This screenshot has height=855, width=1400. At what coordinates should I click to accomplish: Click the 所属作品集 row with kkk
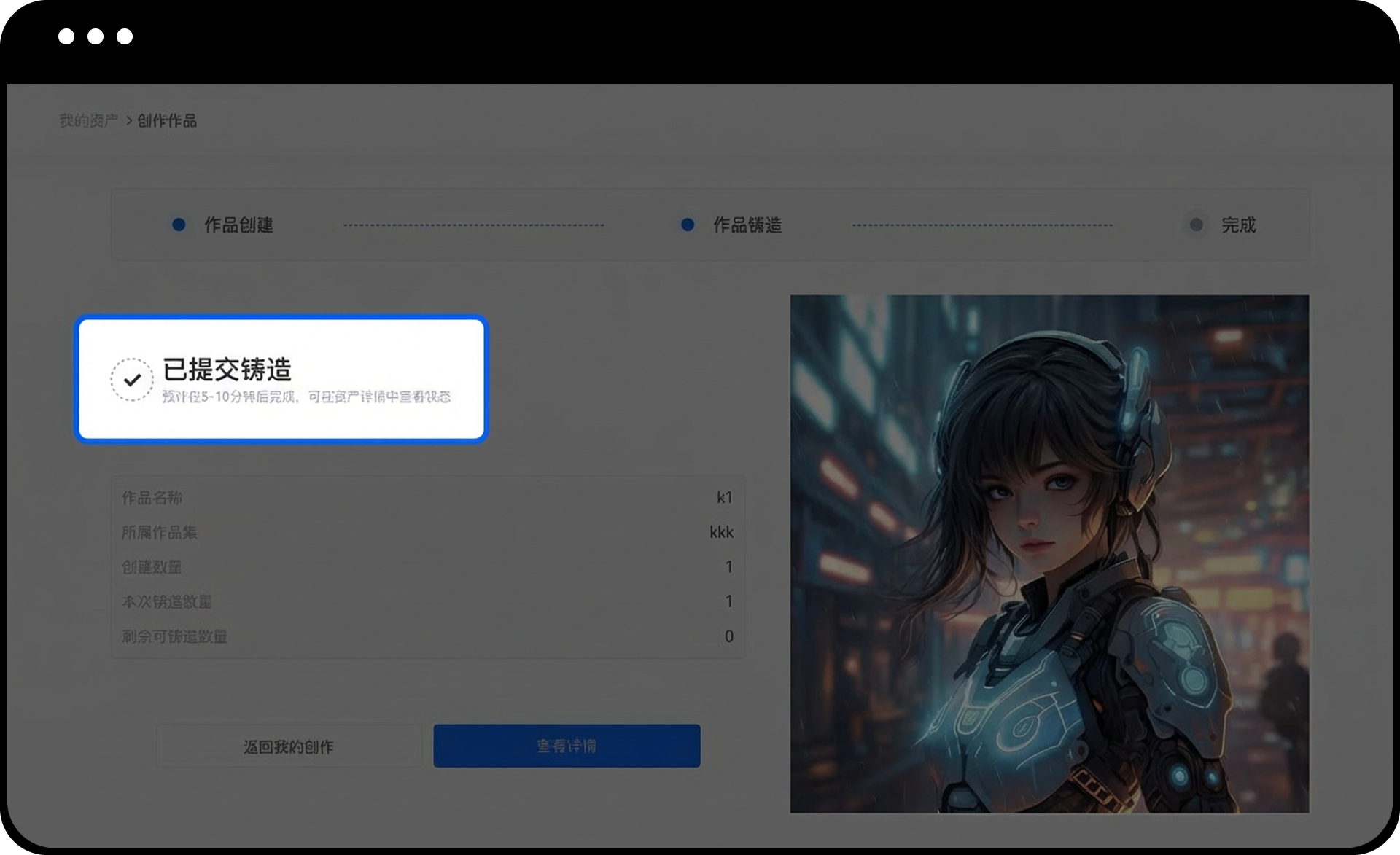[x=427, y=532]
